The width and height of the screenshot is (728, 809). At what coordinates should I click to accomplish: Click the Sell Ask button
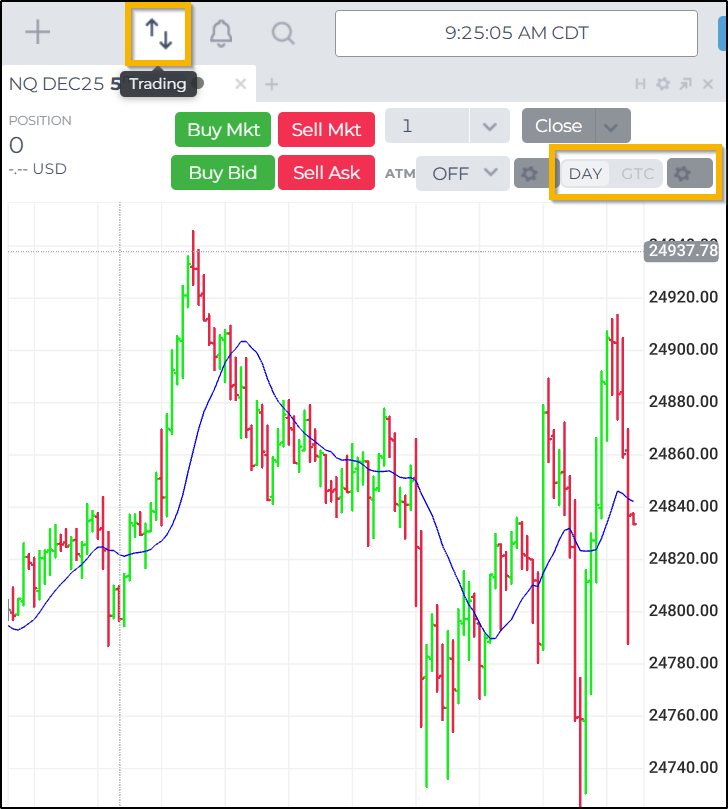pyautogui.click(x=326, y=172)
